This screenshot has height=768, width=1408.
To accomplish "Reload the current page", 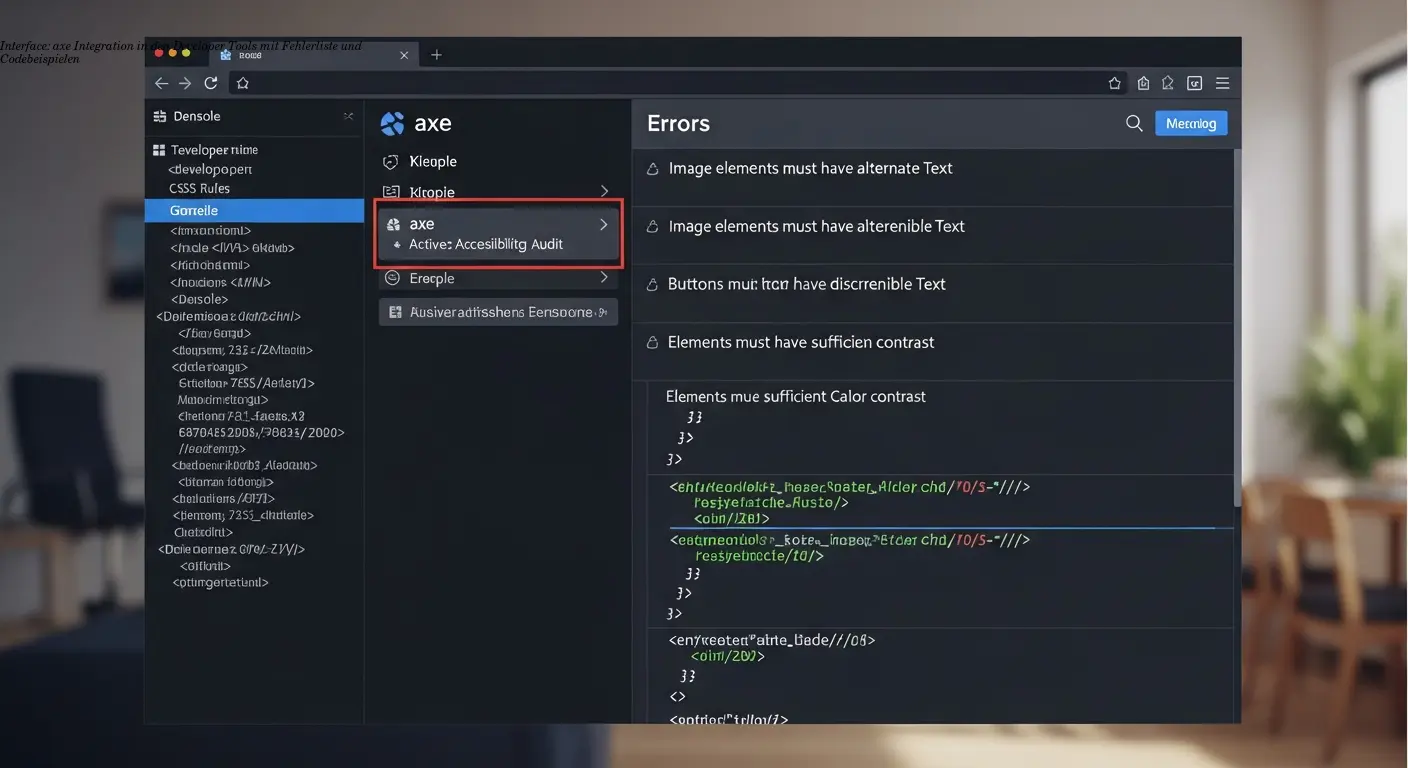I will coord(211,83).
